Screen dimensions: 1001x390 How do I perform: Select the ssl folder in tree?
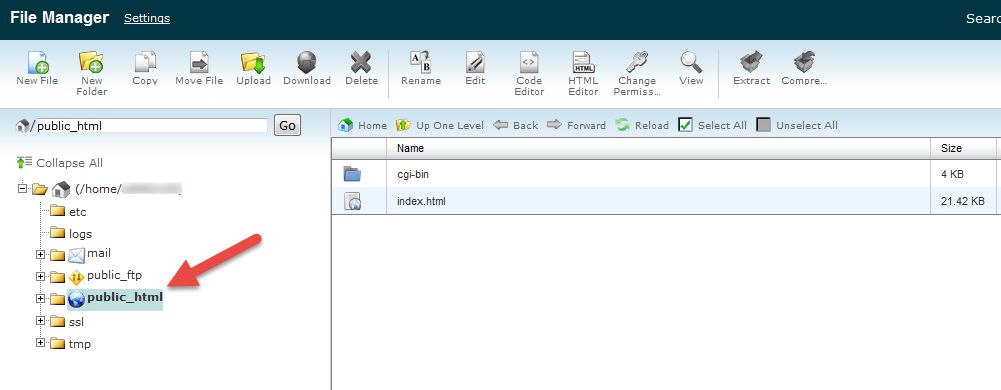[76, 322]
